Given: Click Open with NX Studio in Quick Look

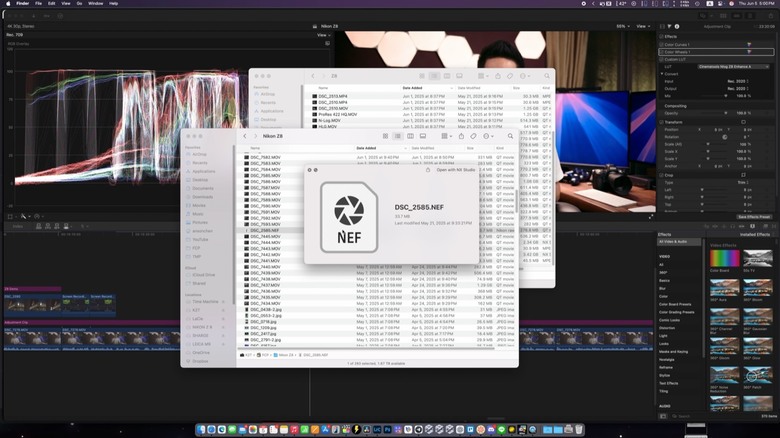Looking at the screenshot, I should click(455, 170).
